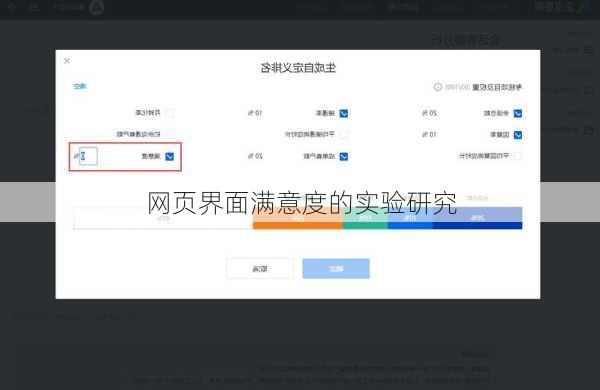Click the percent input field beside 满意度
600x390 pixels.
click(88, 156)
